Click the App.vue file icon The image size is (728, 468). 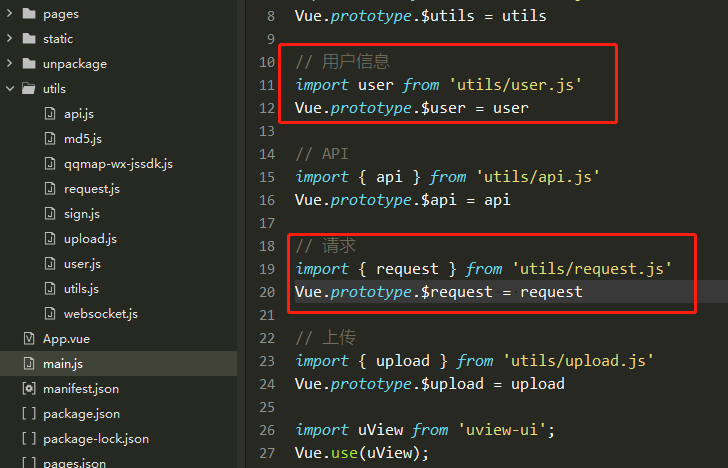pyautogui.click(x=29, y=338)
